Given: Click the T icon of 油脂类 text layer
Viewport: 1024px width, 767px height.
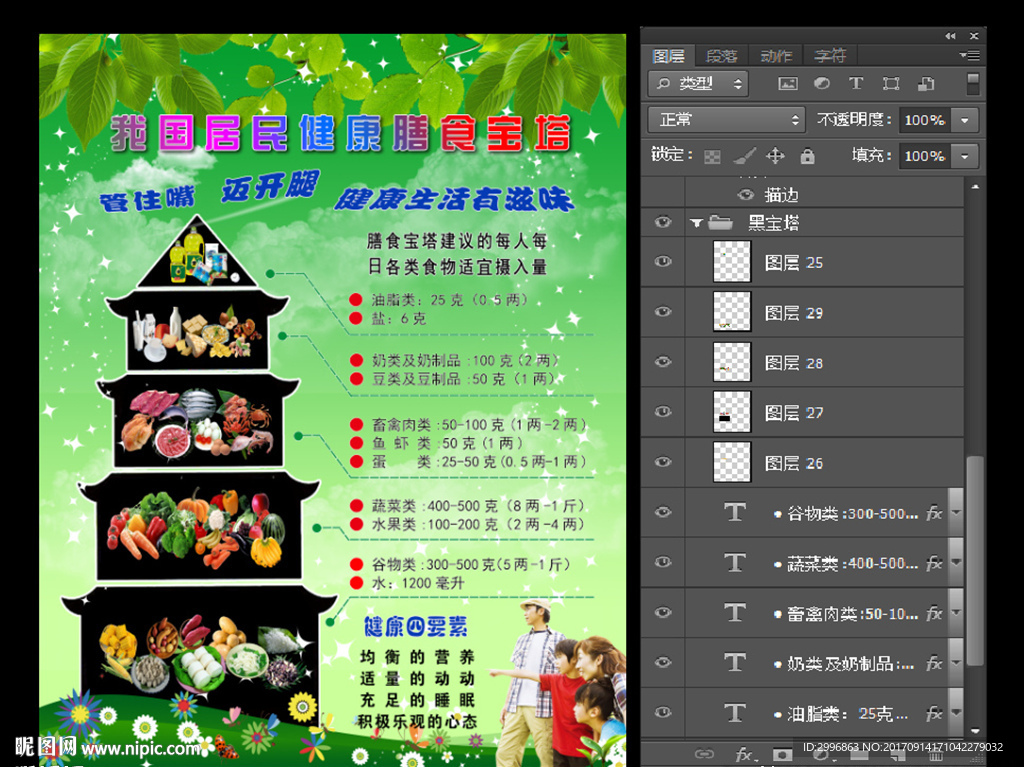Looking at the screenshot, I should tap(735, 712).
